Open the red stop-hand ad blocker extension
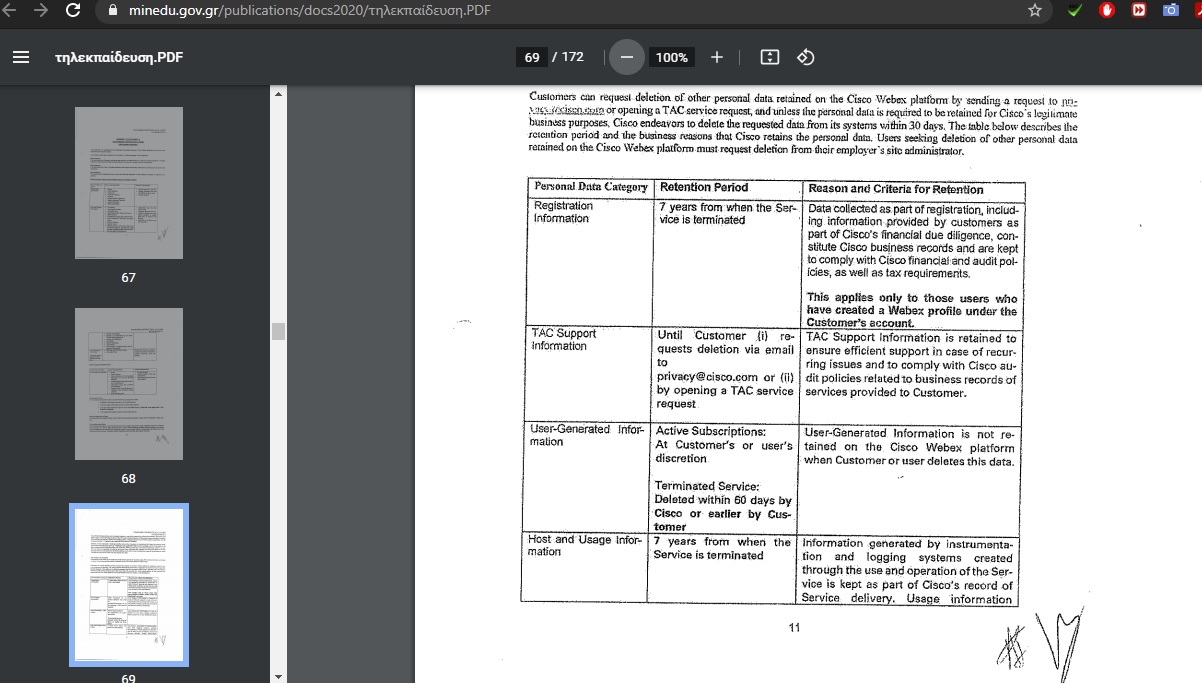The image size is (1202, 683). point(1107,11)
